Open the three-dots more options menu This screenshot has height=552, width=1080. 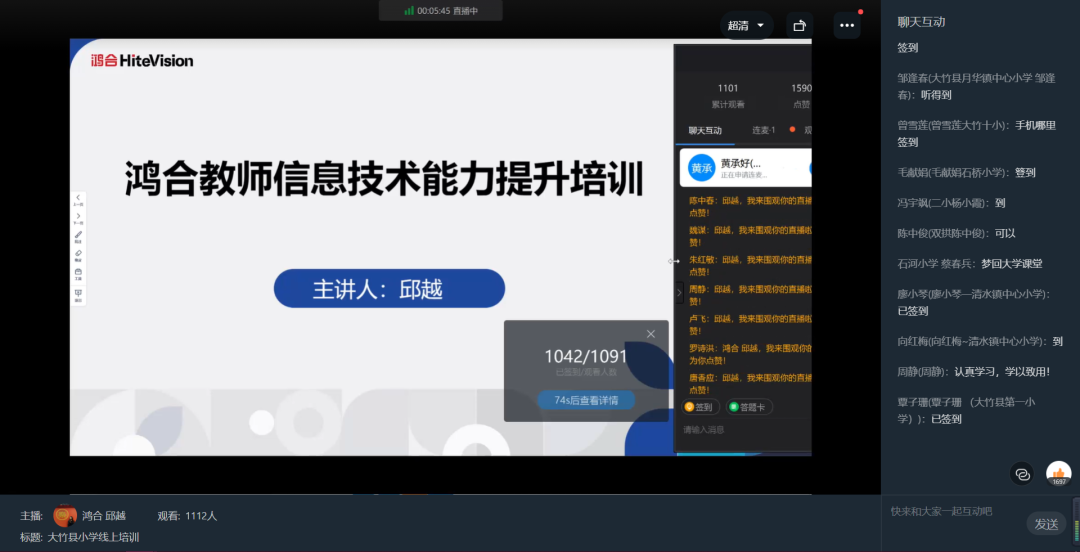pyautogui.click(x=847, y=26)
